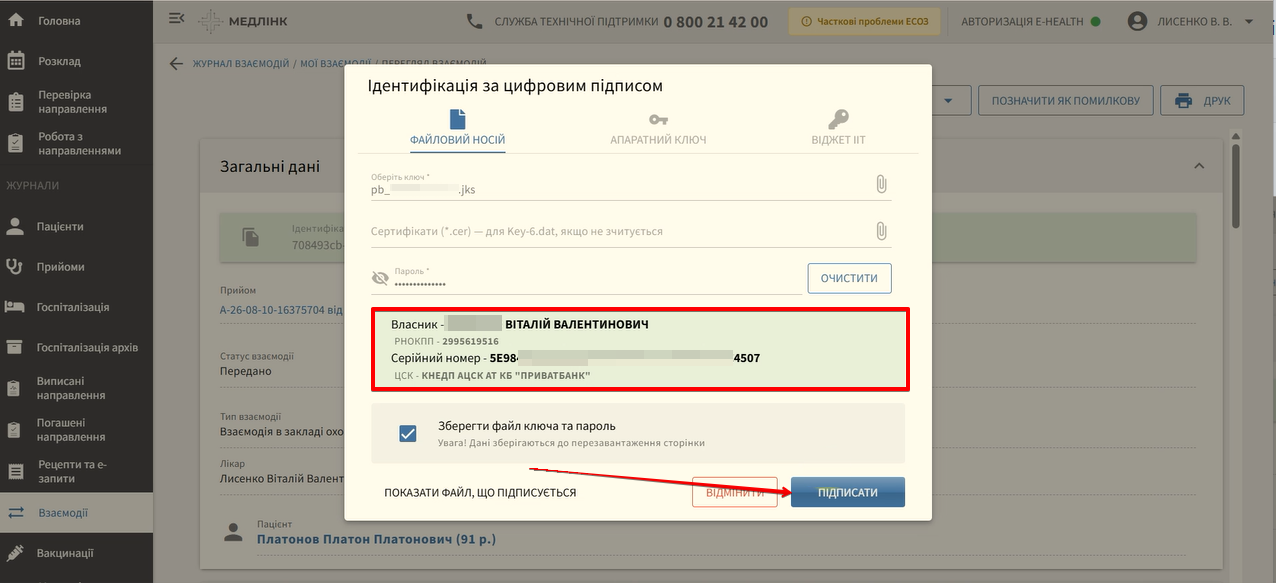
Task: Click the patient person icon near Платонов
Action: 234,532
